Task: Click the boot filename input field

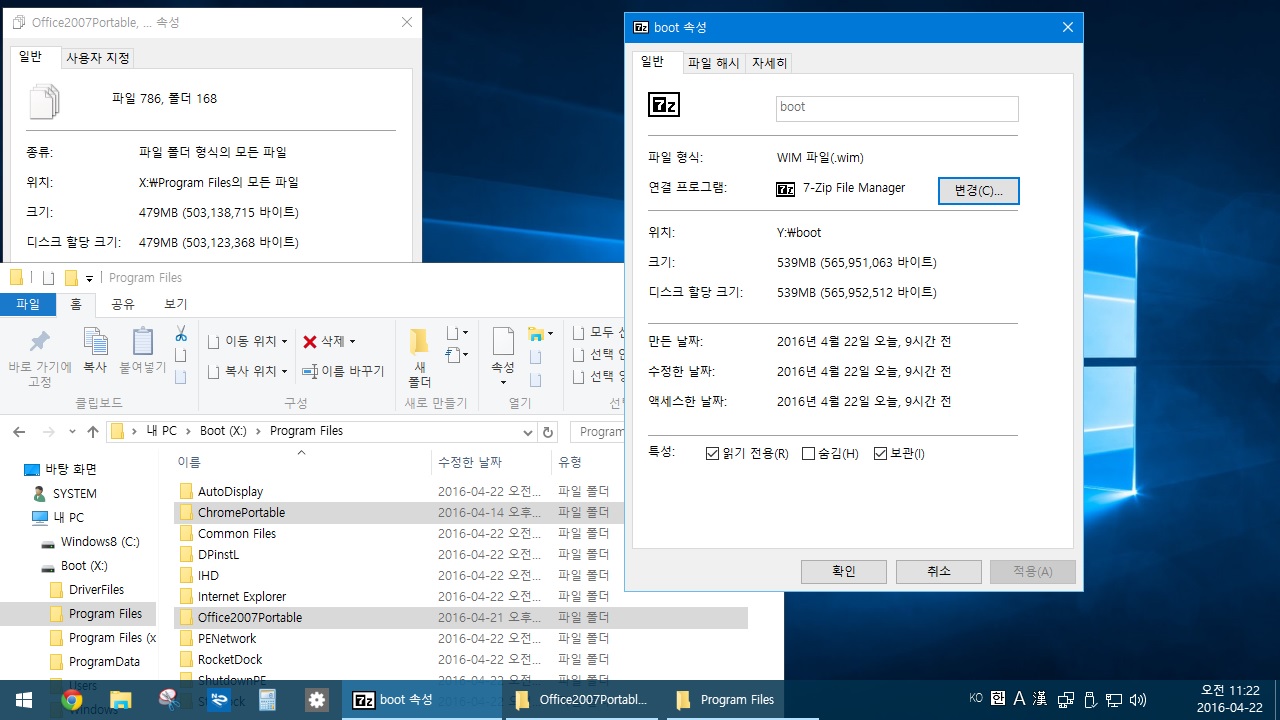Action: (897, 108)
